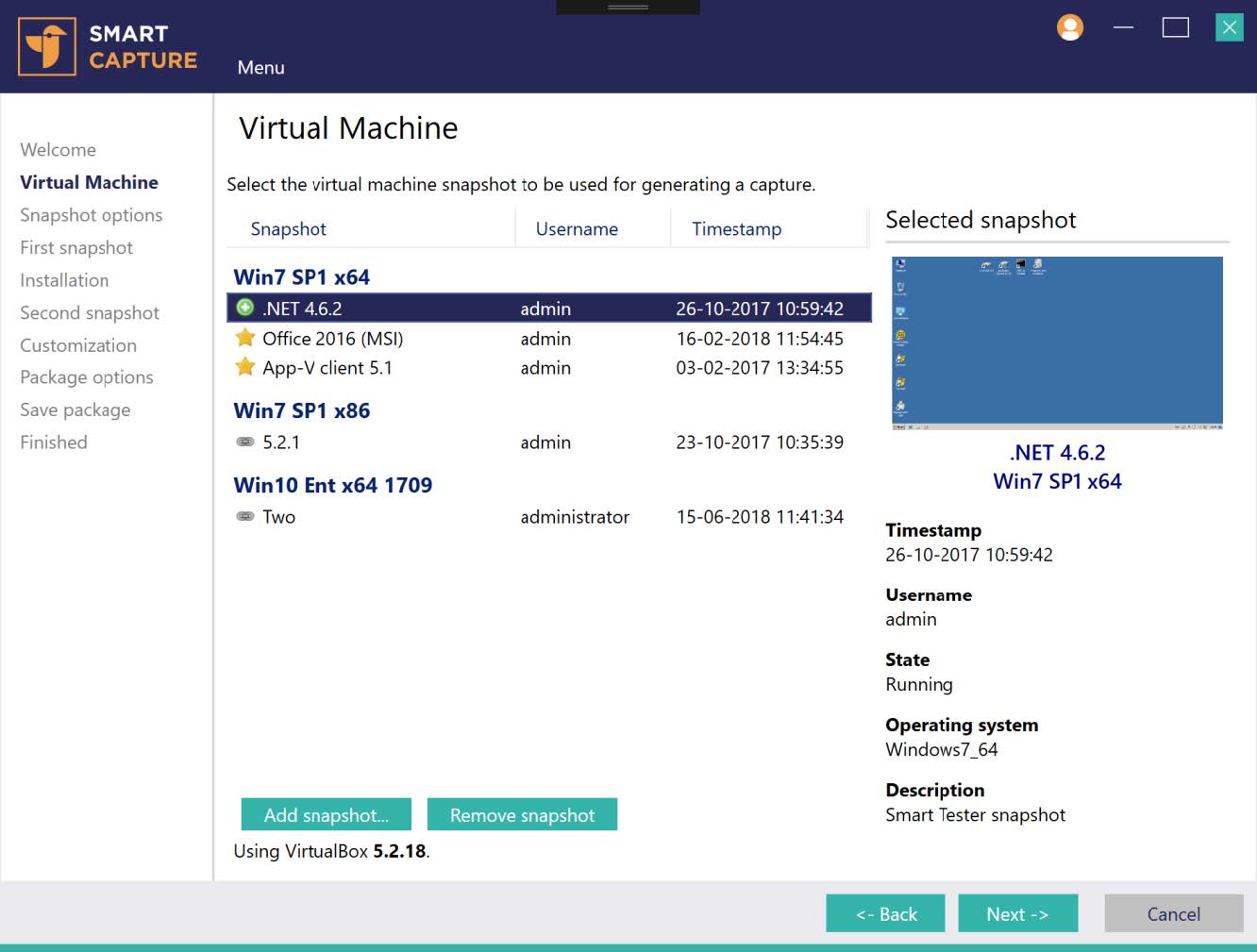Viewport: 1257px width, 952px height.
Task: Click the green icon beside .NET 4.6.2
Action: (245, 308)
